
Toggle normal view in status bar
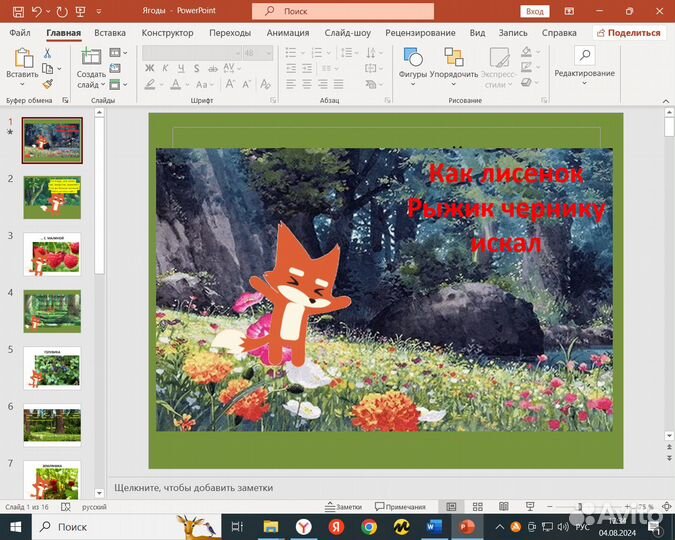(451, 507)
